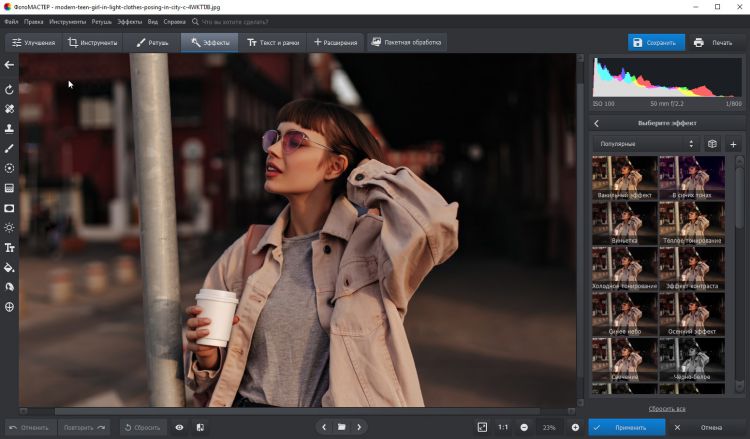Select the stamp tool in left sidebar
This screenshot has width=750, height=439.
click(x=9, y=129)
